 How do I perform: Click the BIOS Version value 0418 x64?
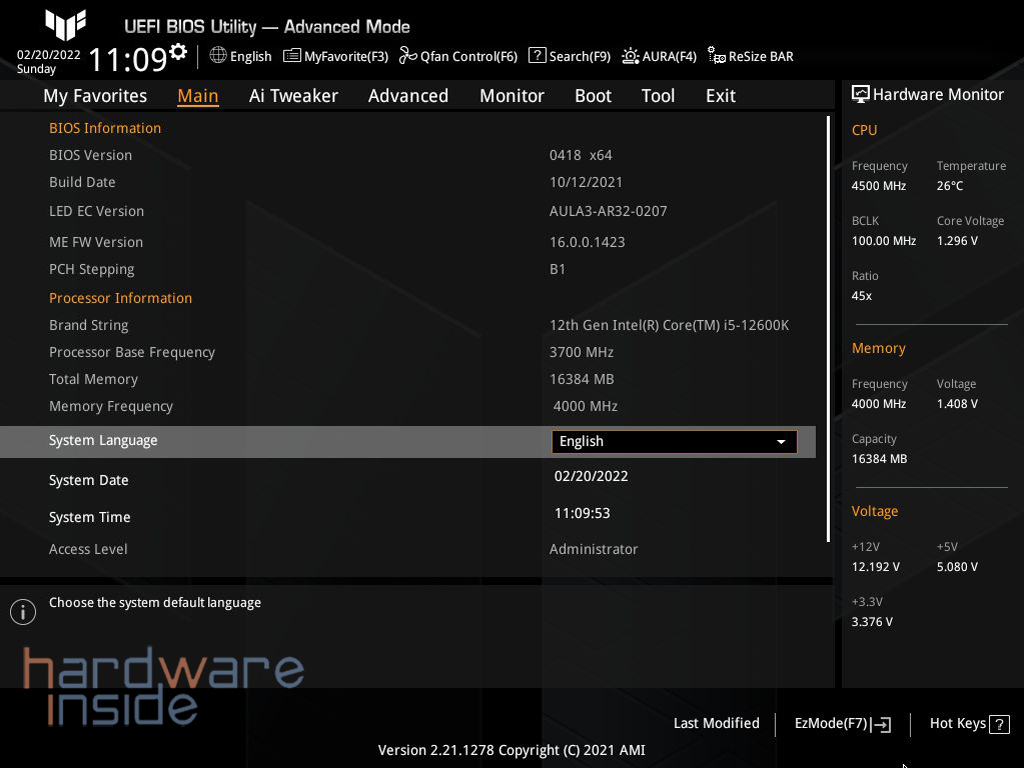point(581,155)
